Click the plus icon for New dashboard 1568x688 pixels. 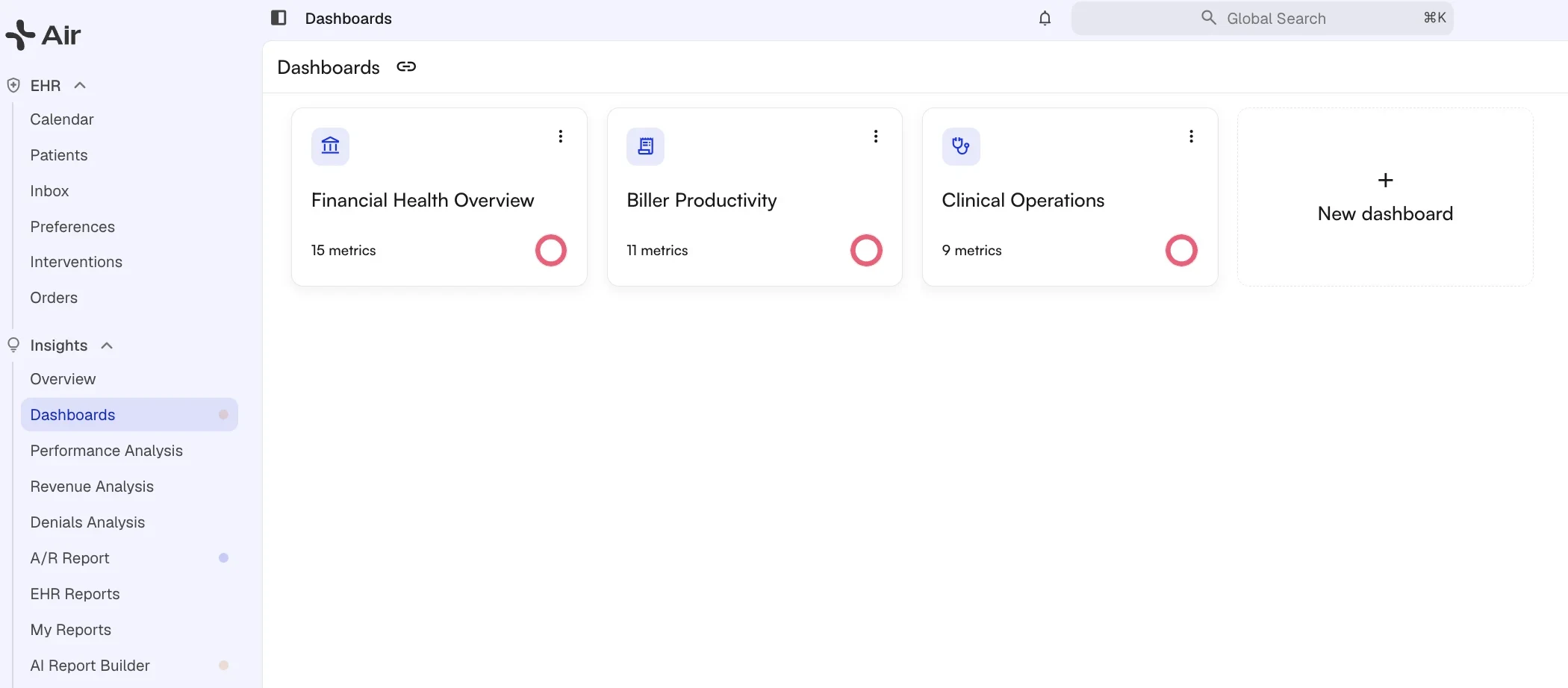(1385, 180)
